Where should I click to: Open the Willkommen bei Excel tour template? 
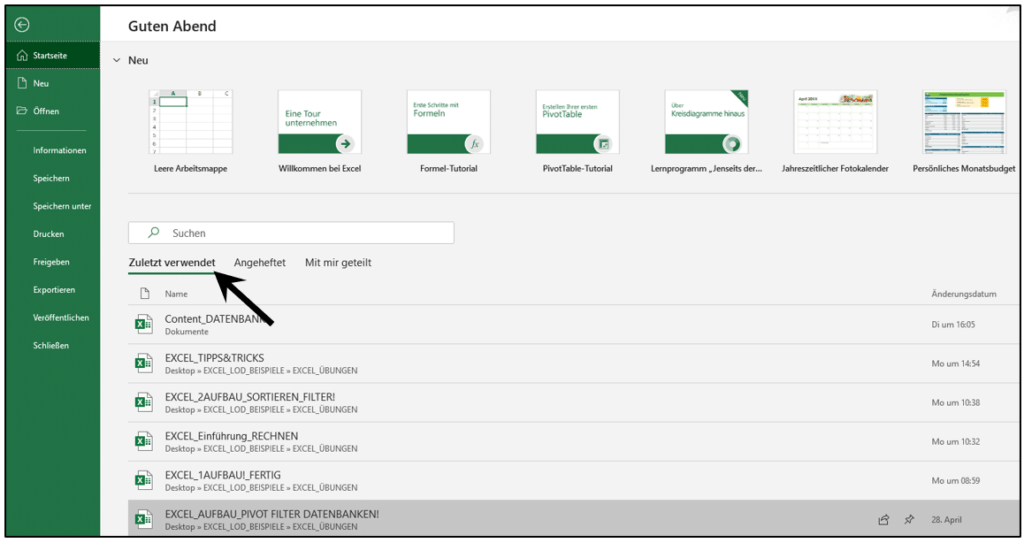coord(319,131)
